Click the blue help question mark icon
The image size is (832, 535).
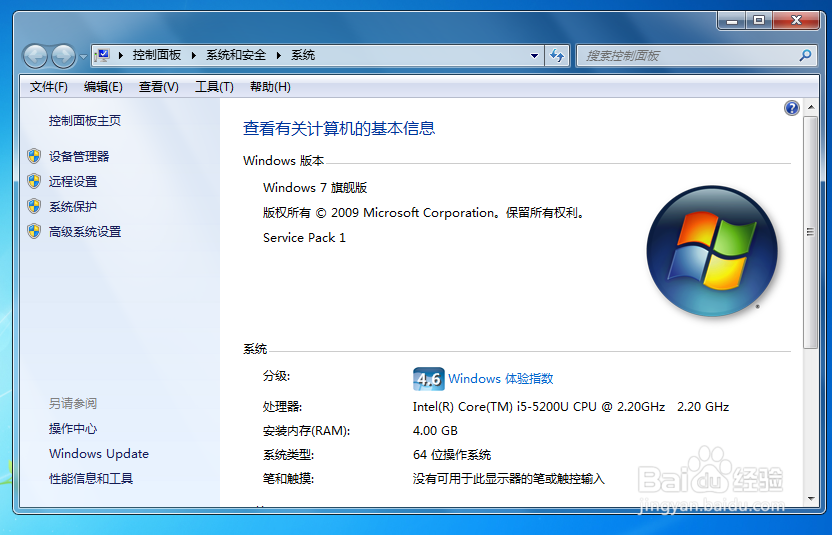(x=792, y=108)
